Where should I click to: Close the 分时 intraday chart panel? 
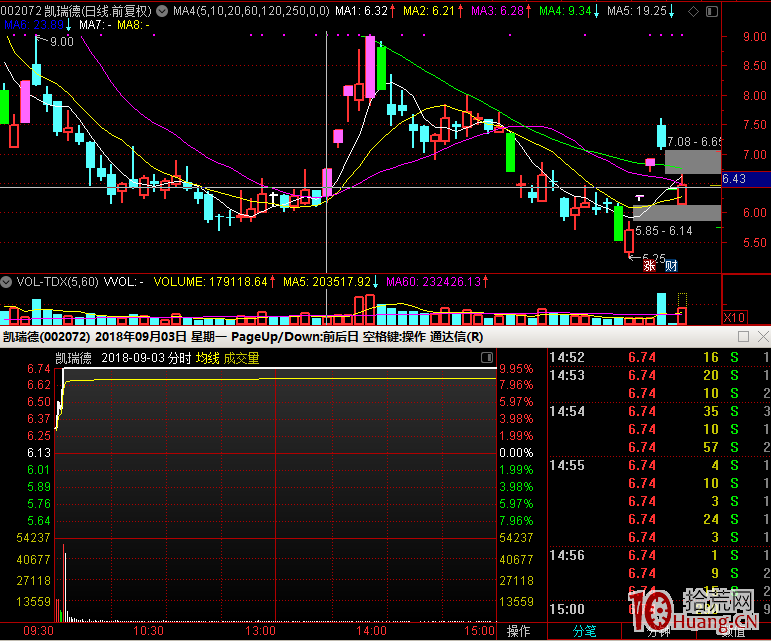click(x=487, y=357)
